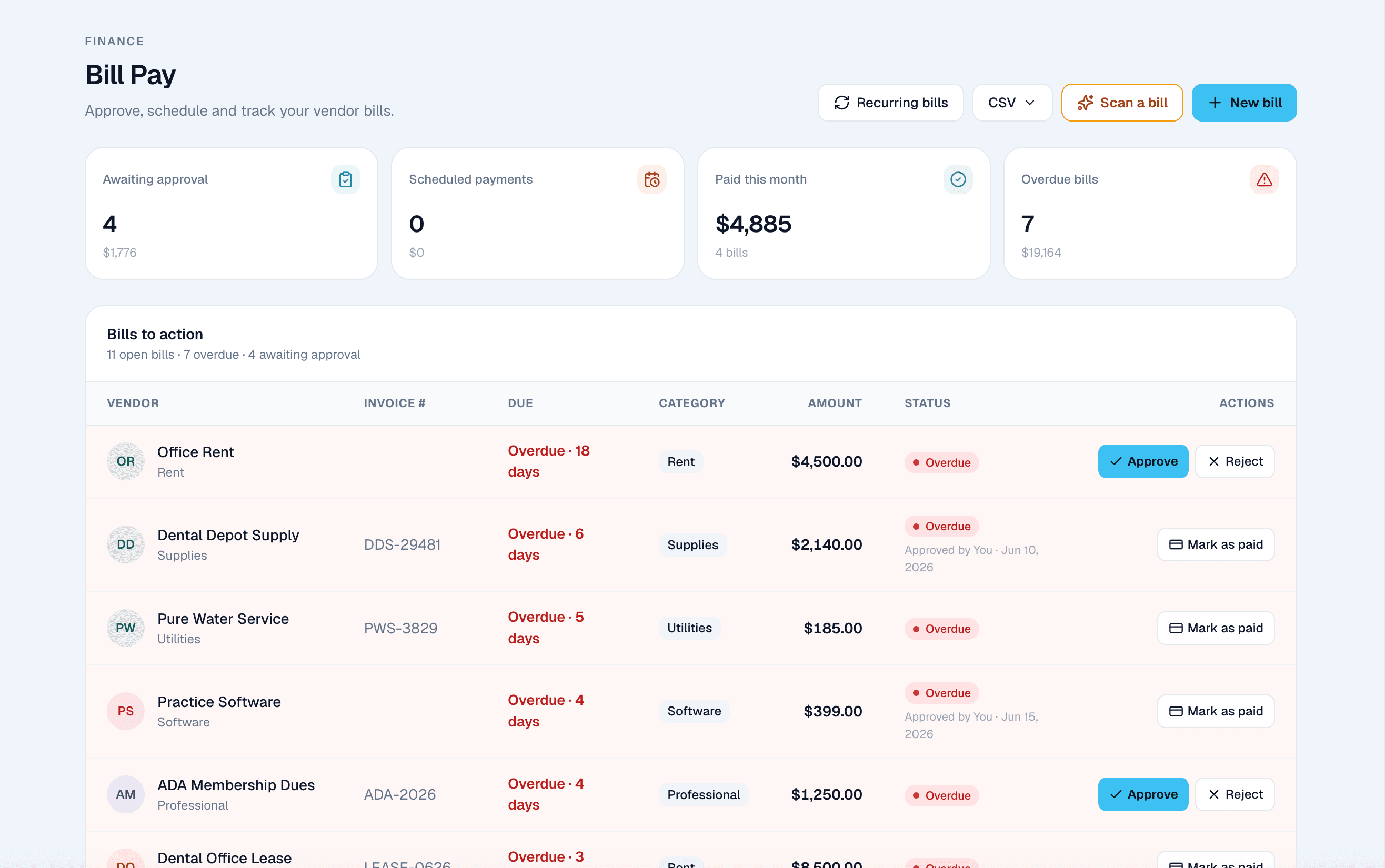The image size is (1385, 868).
Task: Mark Practice Software bill as paid
Action: [1216, 711]
